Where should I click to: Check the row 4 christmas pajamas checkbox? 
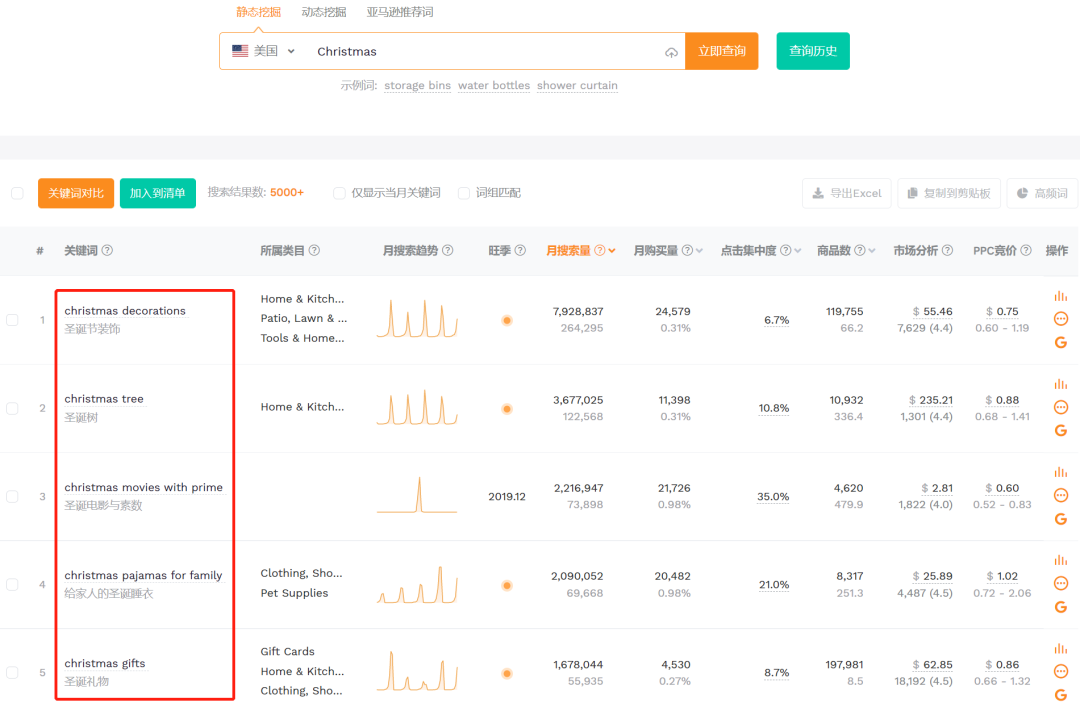(12, 585)
